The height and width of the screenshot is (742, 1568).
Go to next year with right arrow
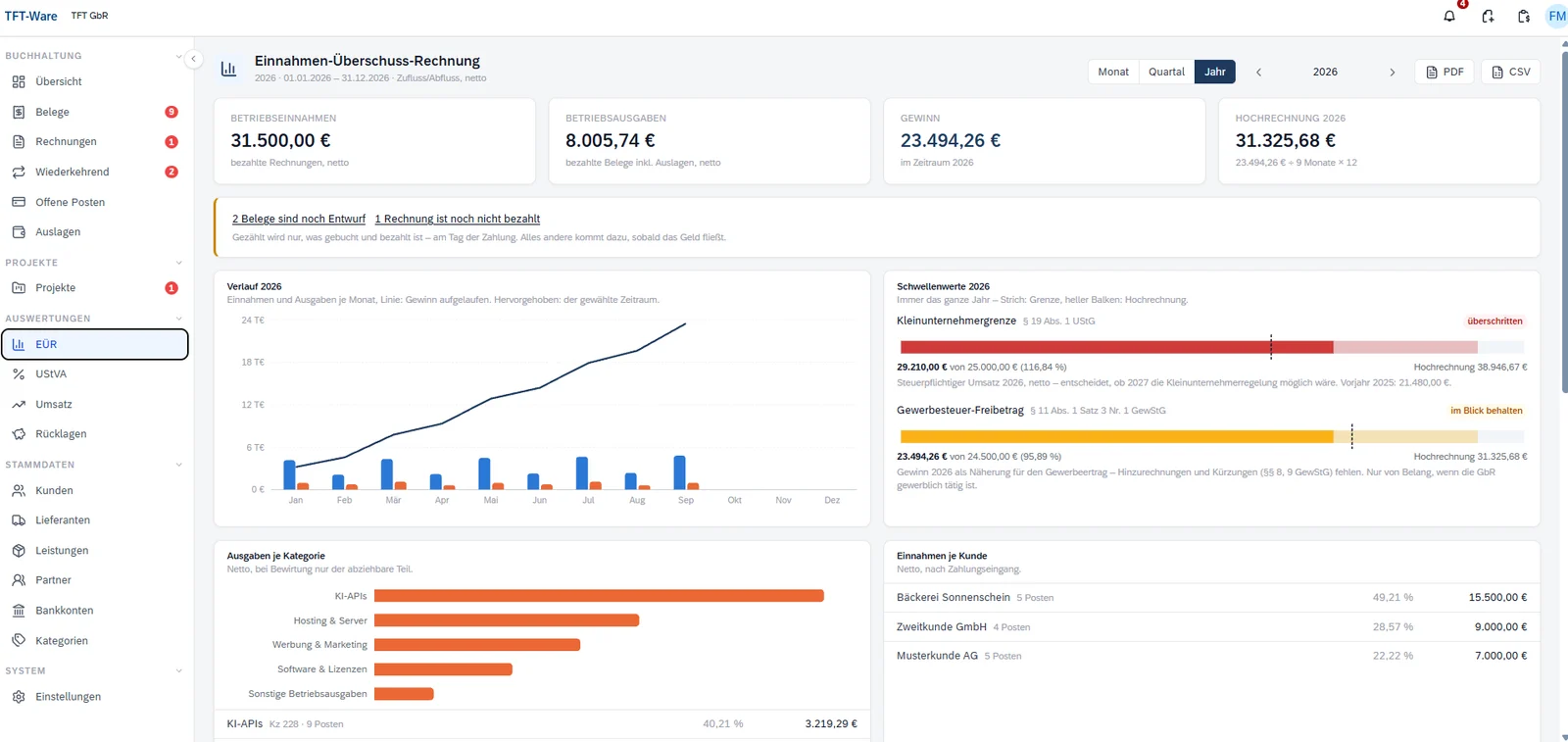(x=1392, y=72)
